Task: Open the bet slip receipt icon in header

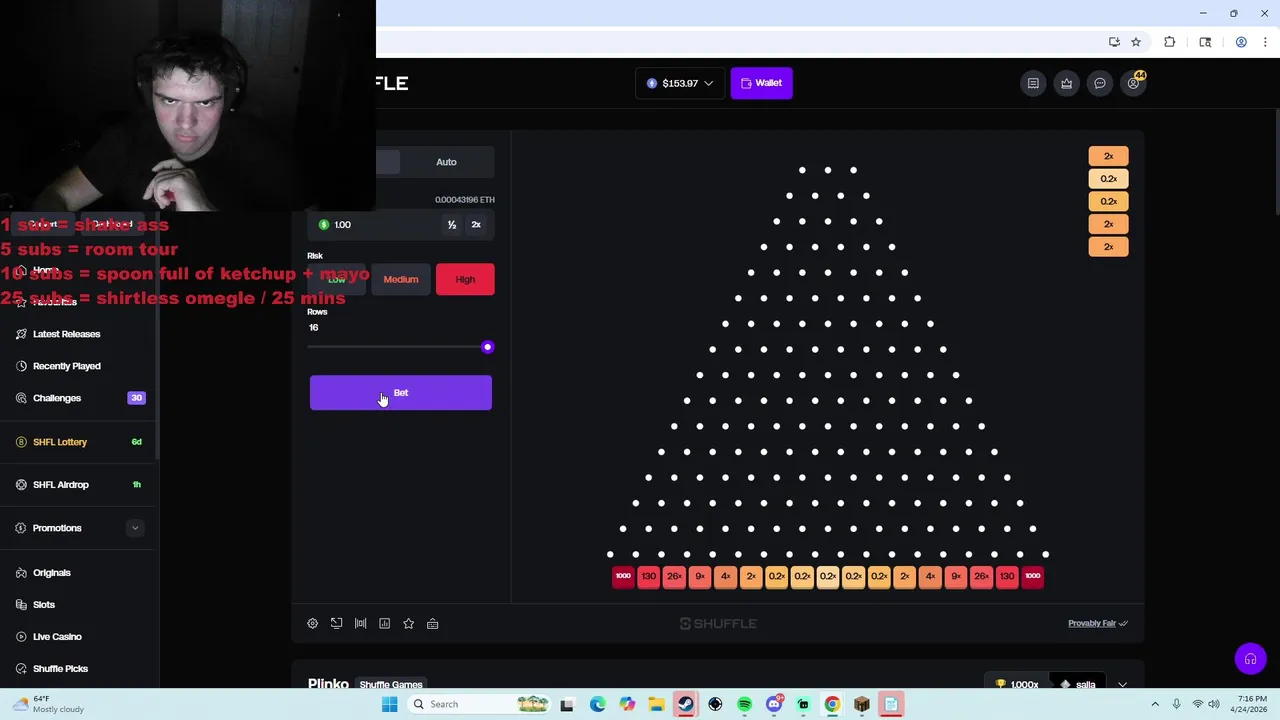Action: click(x=1033, y=83)
